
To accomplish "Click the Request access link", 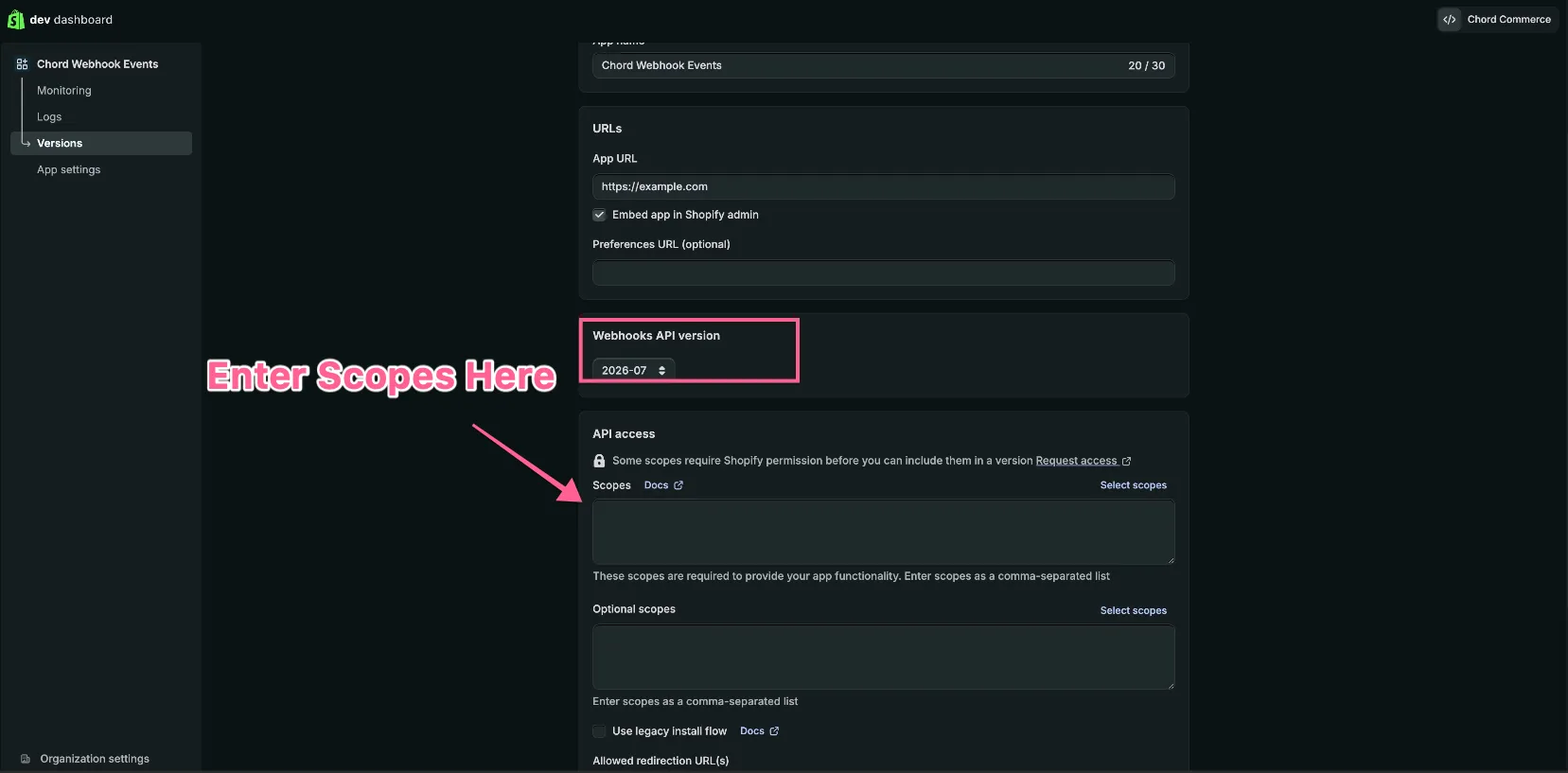I will pos(1076,461).
